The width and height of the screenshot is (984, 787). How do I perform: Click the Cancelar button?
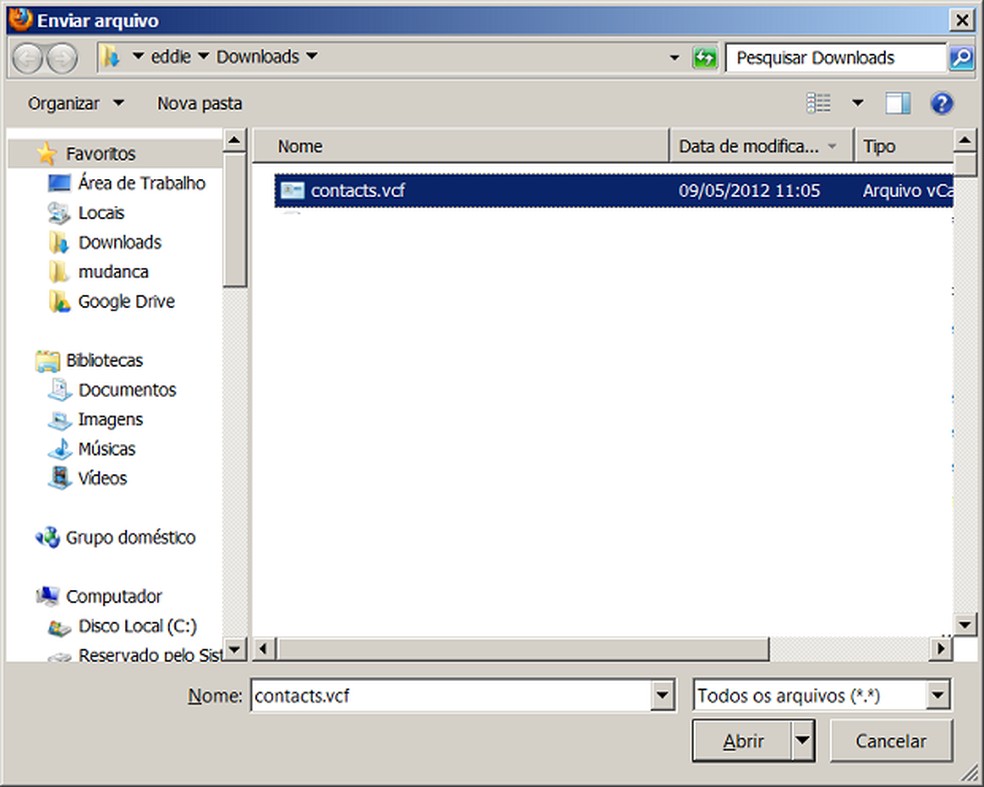pos(890,741)
